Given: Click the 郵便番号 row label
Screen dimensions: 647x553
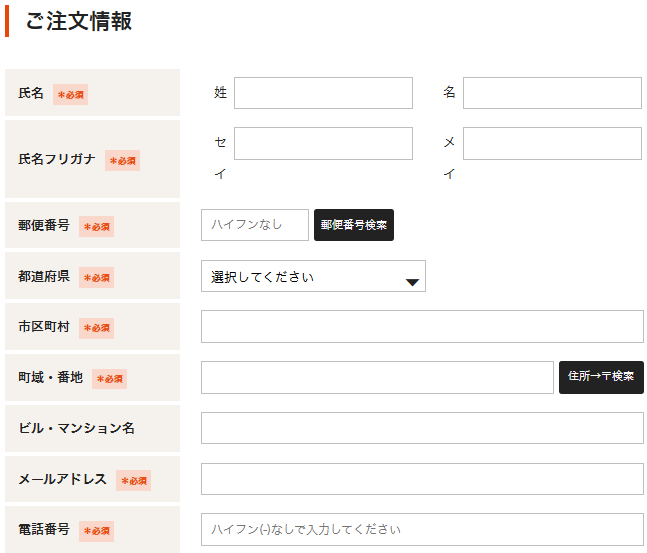Looking at the screenshot, I should [44, 225].
